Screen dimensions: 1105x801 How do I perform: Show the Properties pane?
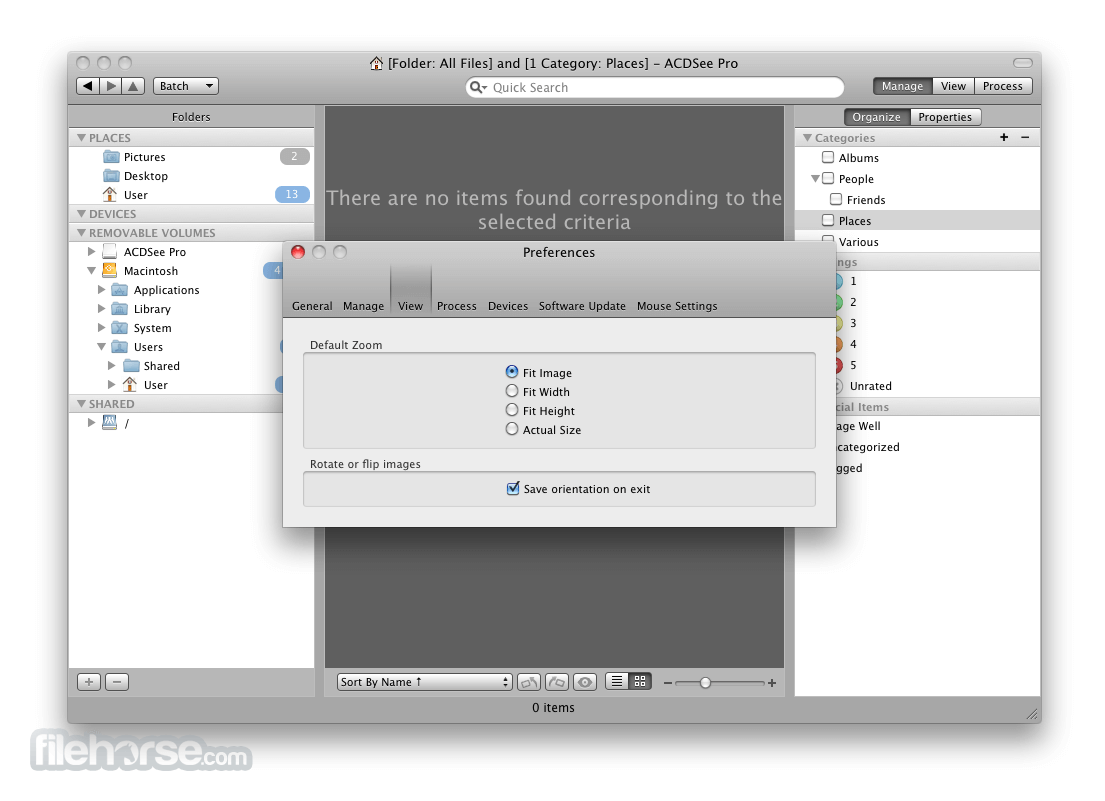pyautogui.click(x=945, y=117)
